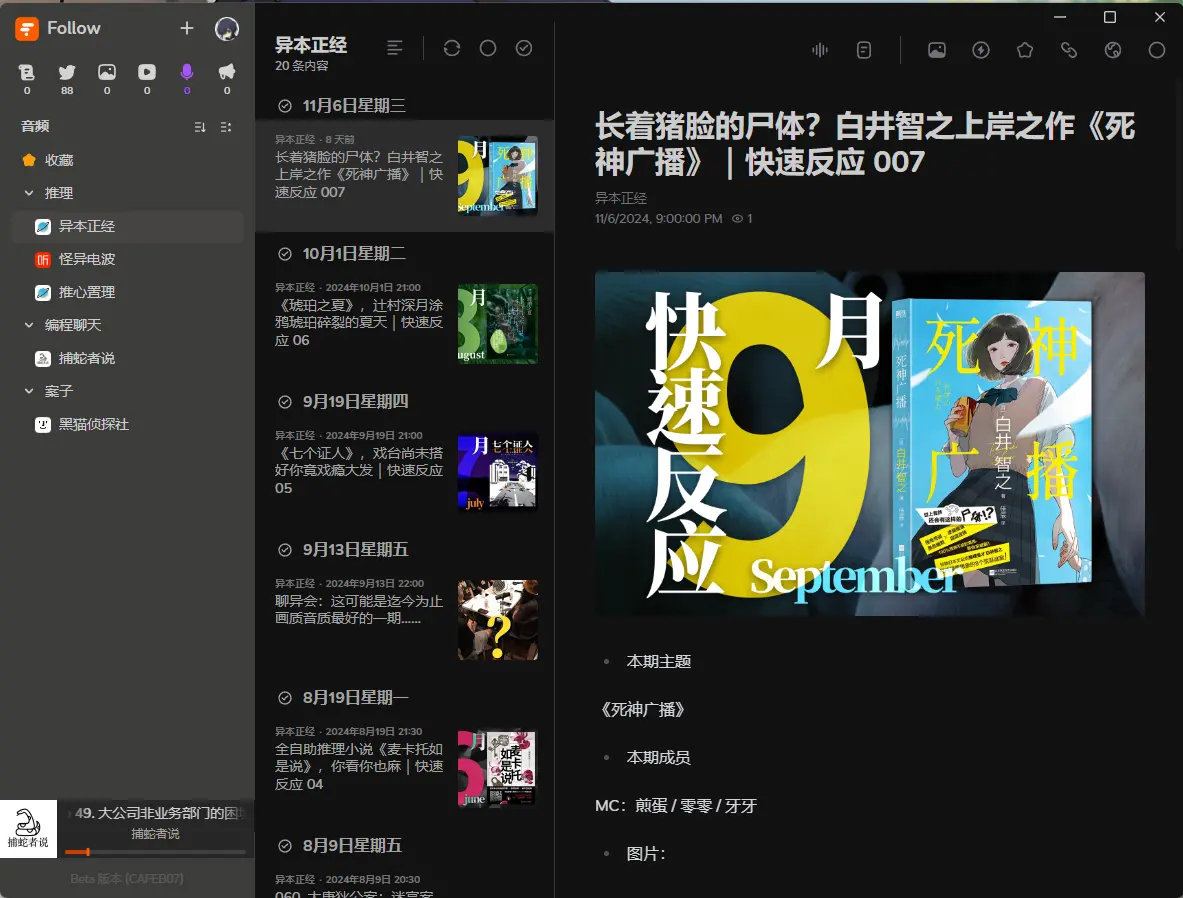This screenshot has height=898, width=1183.
Task: Mark 9月13日星期五 entries as read
Action: click(x=285, y=549)
